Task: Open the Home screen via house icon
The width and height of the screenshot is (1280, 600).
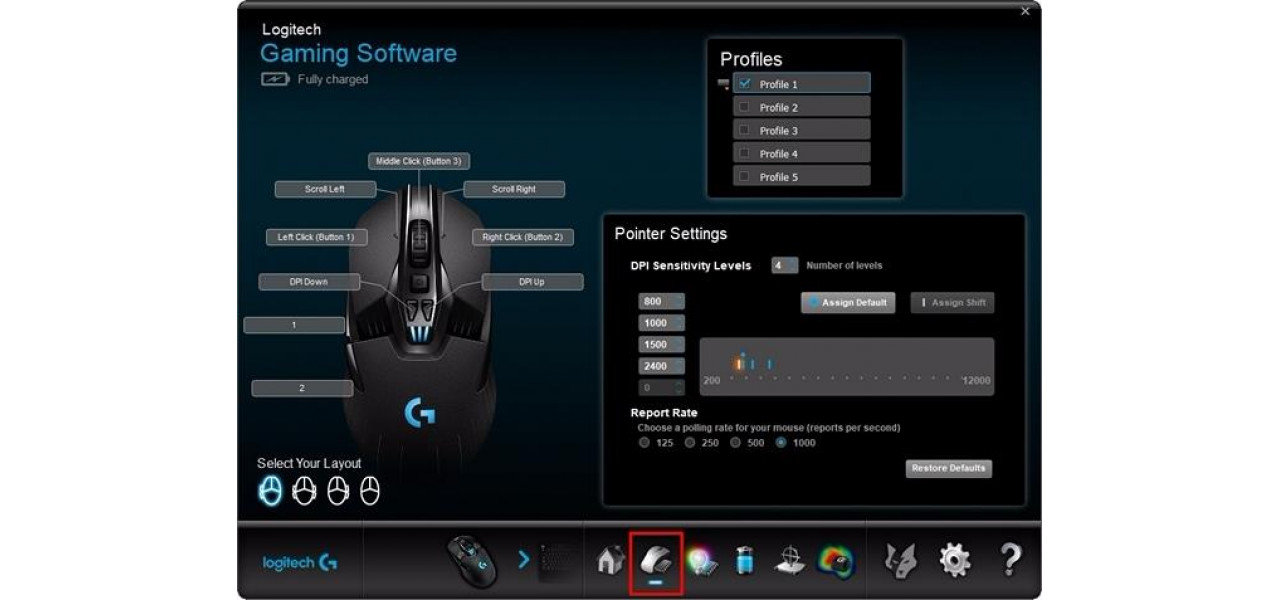Action: tap(610, 560)
